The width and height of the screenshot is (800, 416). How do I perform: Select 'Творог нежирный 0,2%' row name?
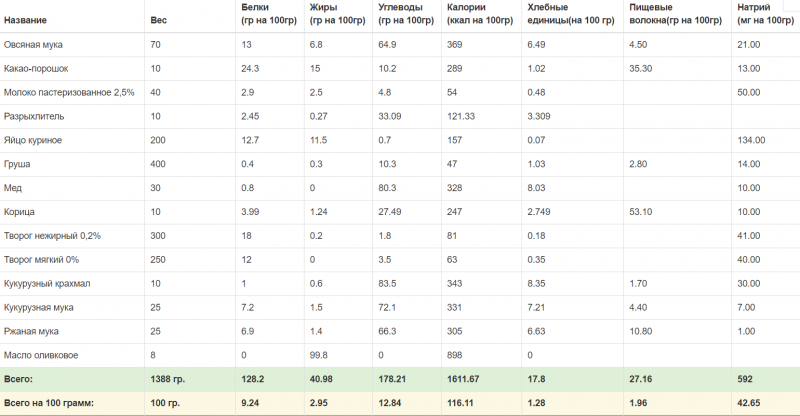[x=52, y=236]
